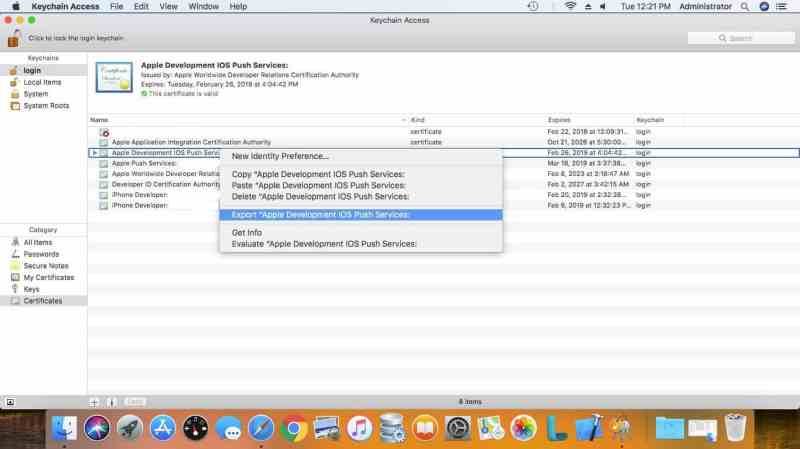Open Finder from the Dock
800x449 pixels.
click(x=64, y=428)
